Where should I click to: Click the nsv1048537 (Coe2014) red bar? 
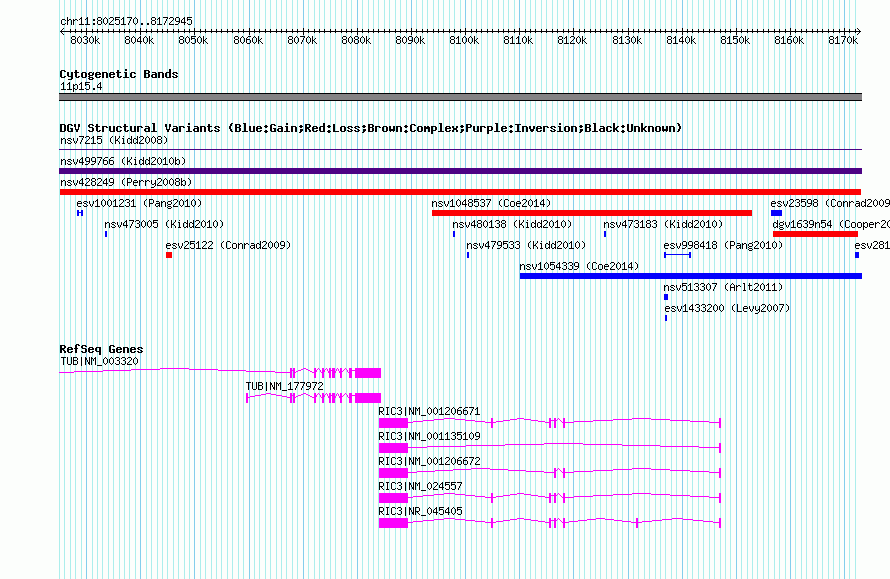tap(591, 213)
